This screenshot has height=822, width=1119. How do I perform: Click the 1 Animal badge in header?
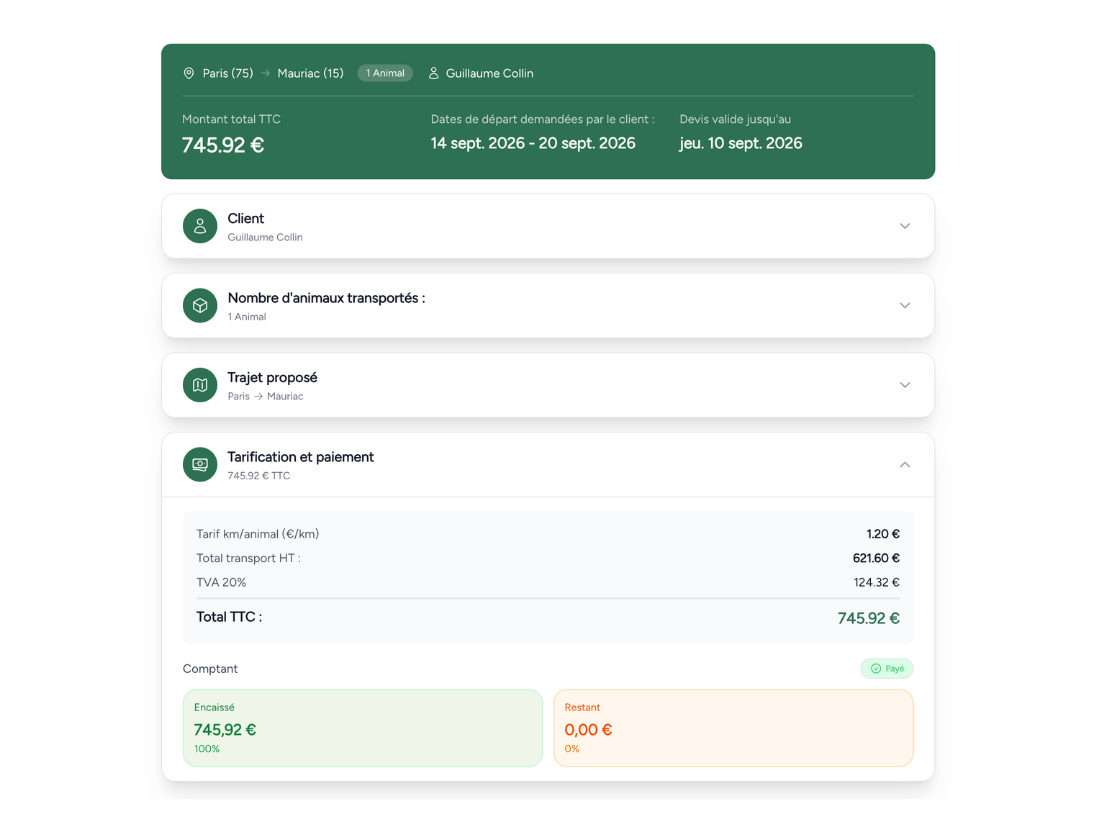pos(385,73)
